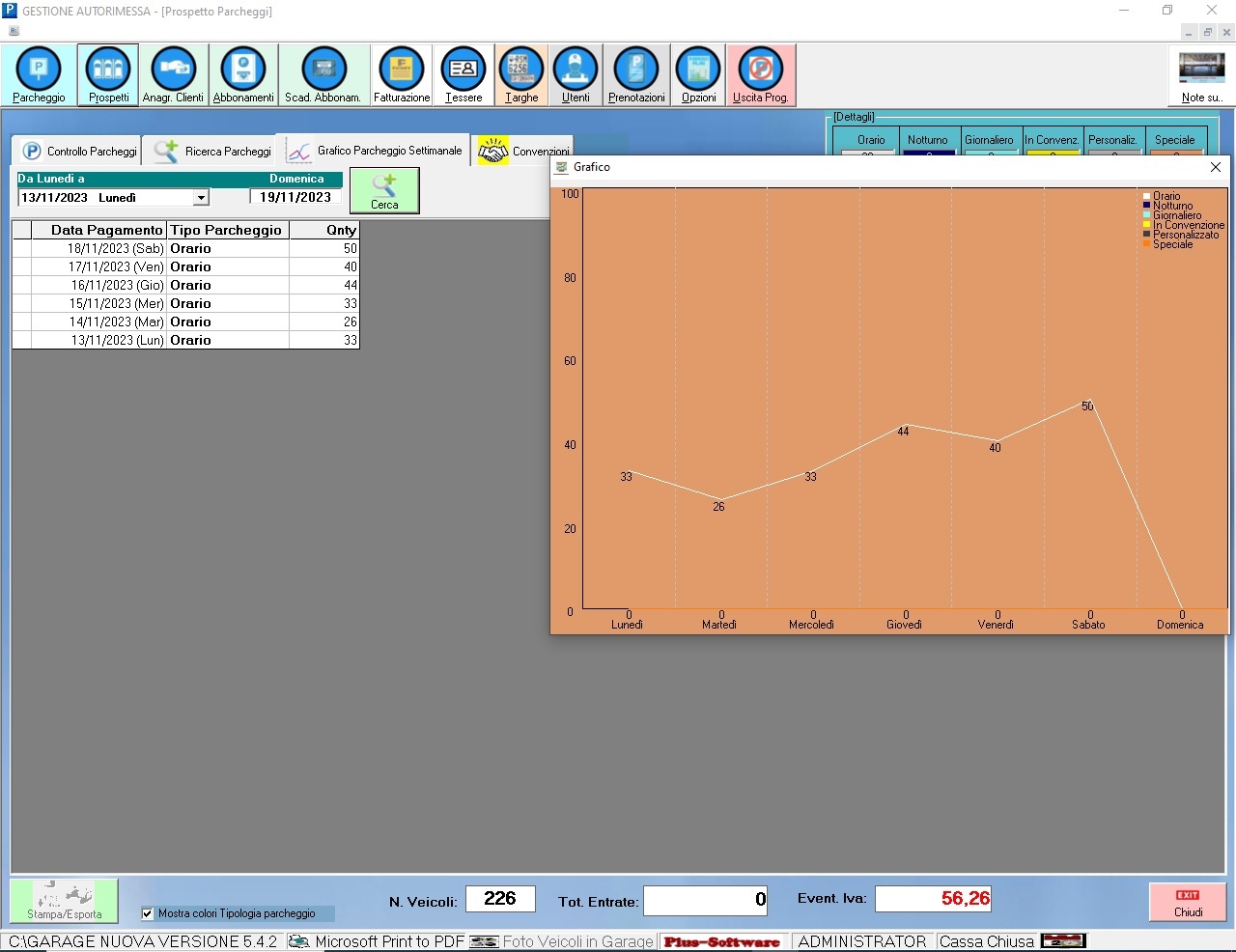Click the Fatturazione toolbar icon
Screen dimensions: 1236x952
pos(402,74)
